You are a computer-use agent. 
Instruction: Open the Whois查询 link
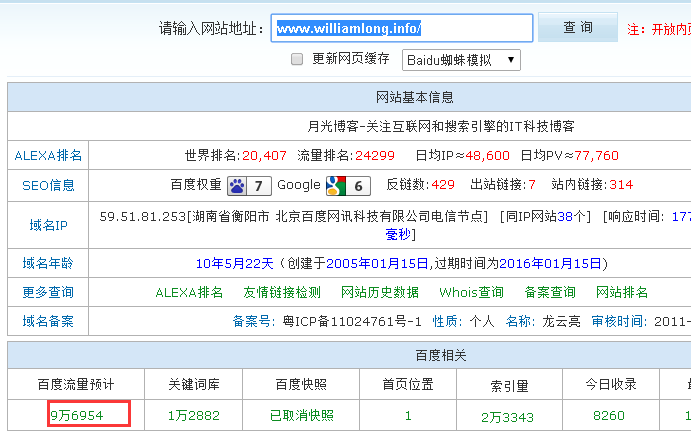tap(471, 292)
